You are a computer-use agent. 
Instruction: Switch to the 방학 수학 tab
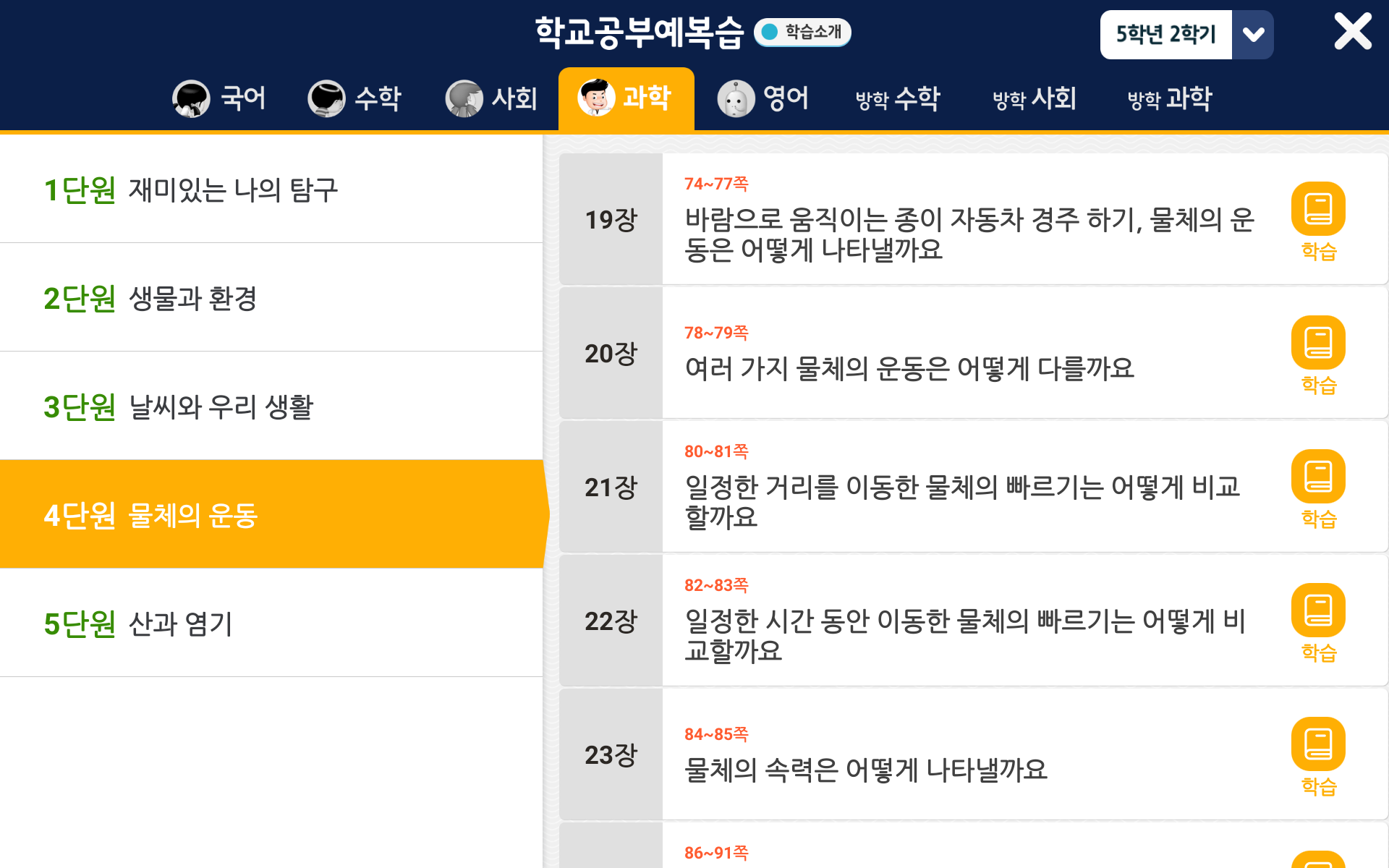point(898,98)
